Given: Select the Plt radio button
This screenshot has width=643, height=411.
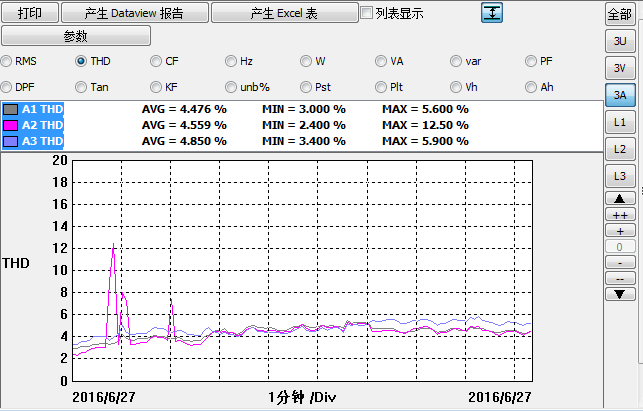Looking at the screenshot, I should 381,87.
